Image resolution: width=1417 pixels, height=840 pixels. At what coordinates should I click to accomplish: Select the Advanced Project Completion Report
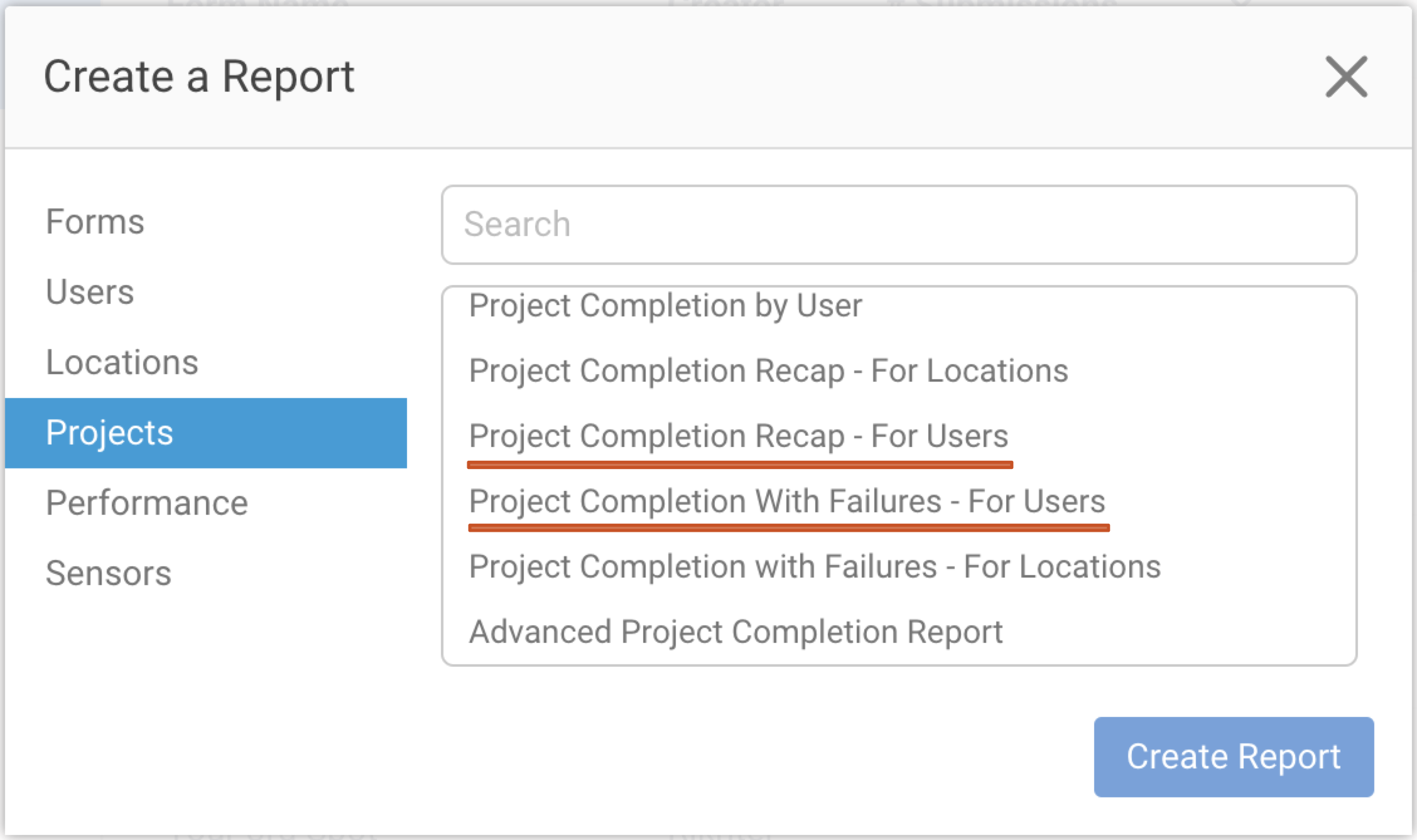pyautogui.click(x=736, y=632)
